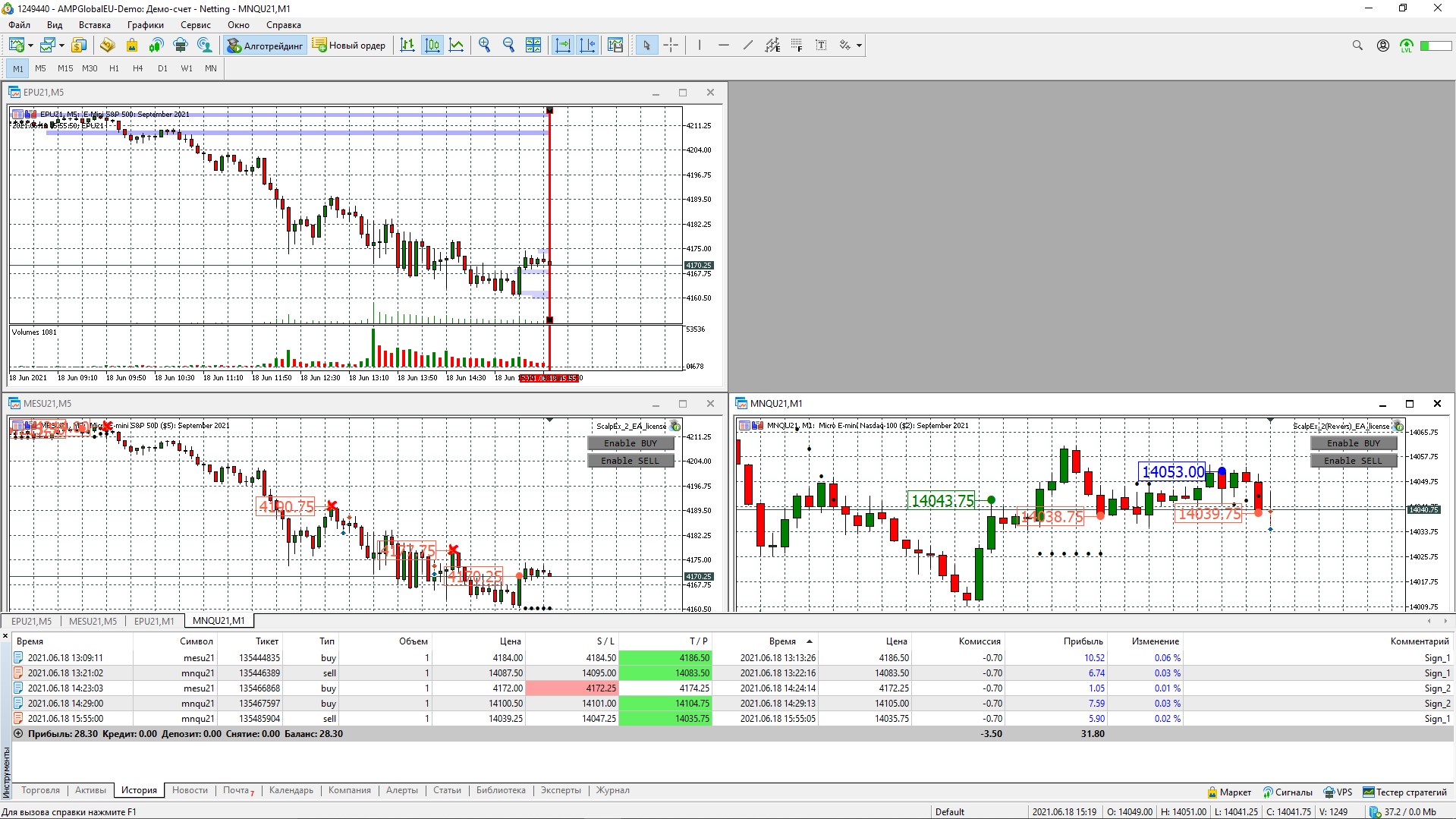Screen dimensions: 1456x819
Task: Toggle chart auto-scroll to end
Action: point(563,46)
